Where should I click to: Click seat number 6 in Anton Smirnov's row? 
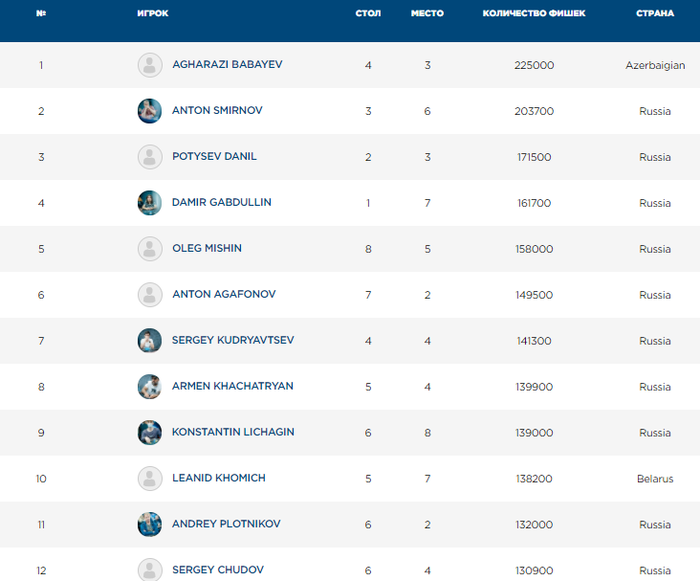(427, 112)
